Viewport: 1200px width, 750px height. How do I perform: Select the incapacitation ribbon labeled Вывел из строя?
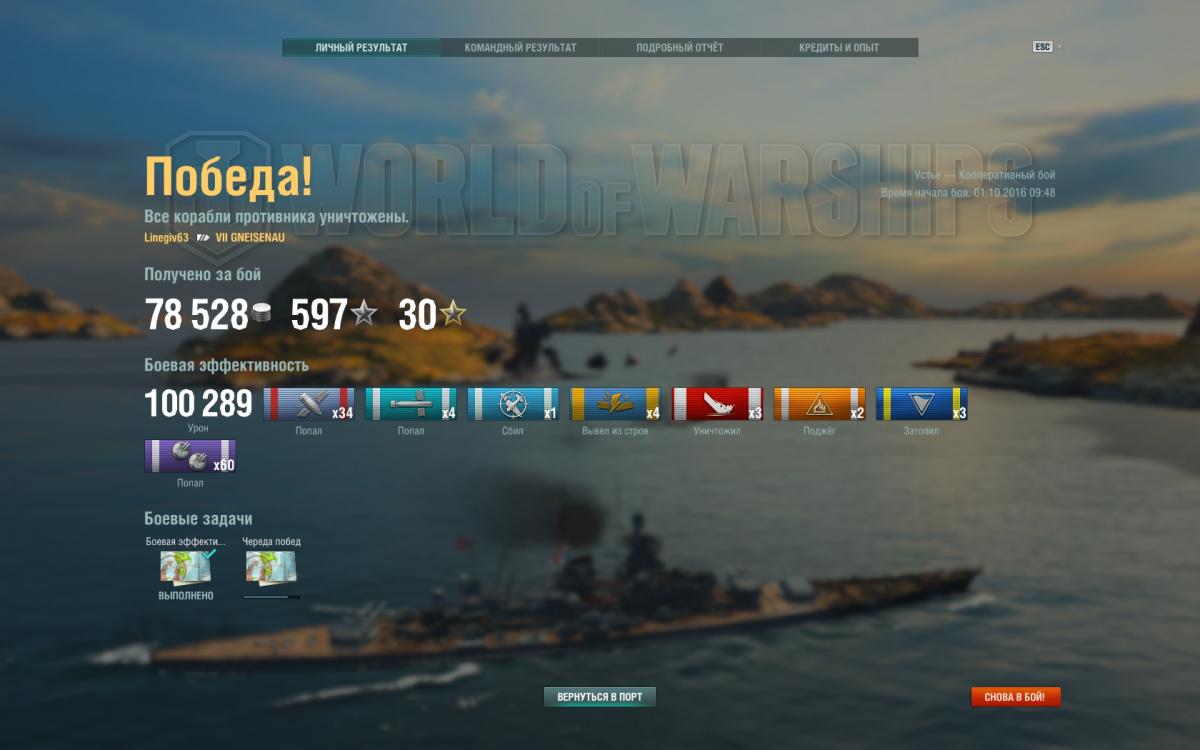(x=615, y=404)
